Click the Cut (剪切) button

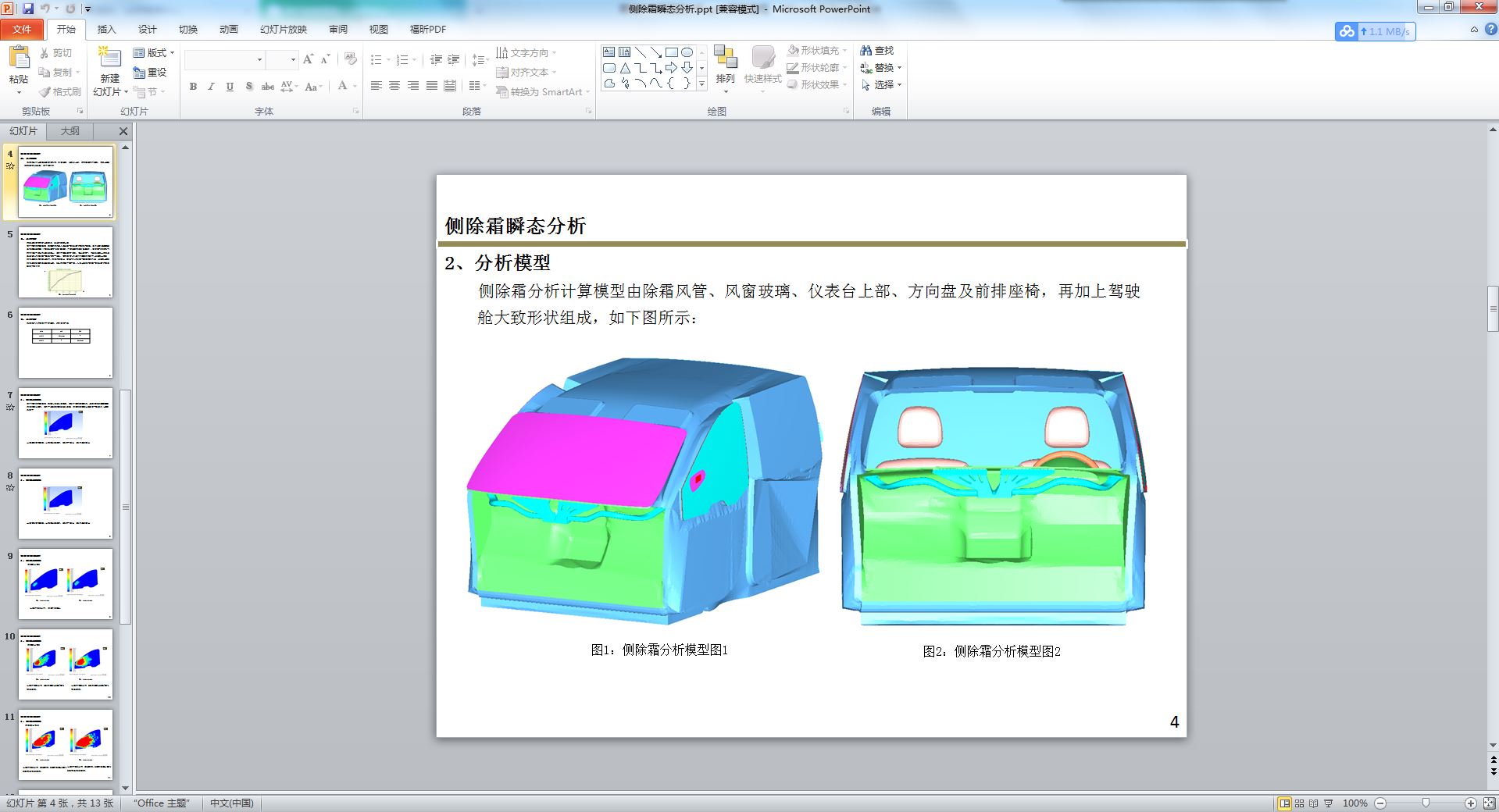pyautogui.click(x=55, y=53)
